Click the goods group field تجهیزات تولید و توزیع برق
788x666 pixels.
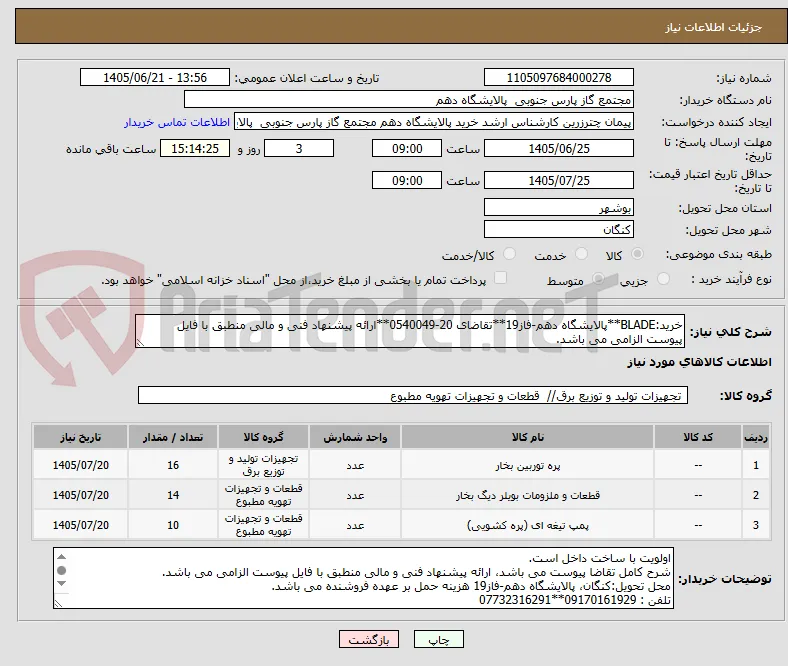pyautogui.click(x=413, y=395)
